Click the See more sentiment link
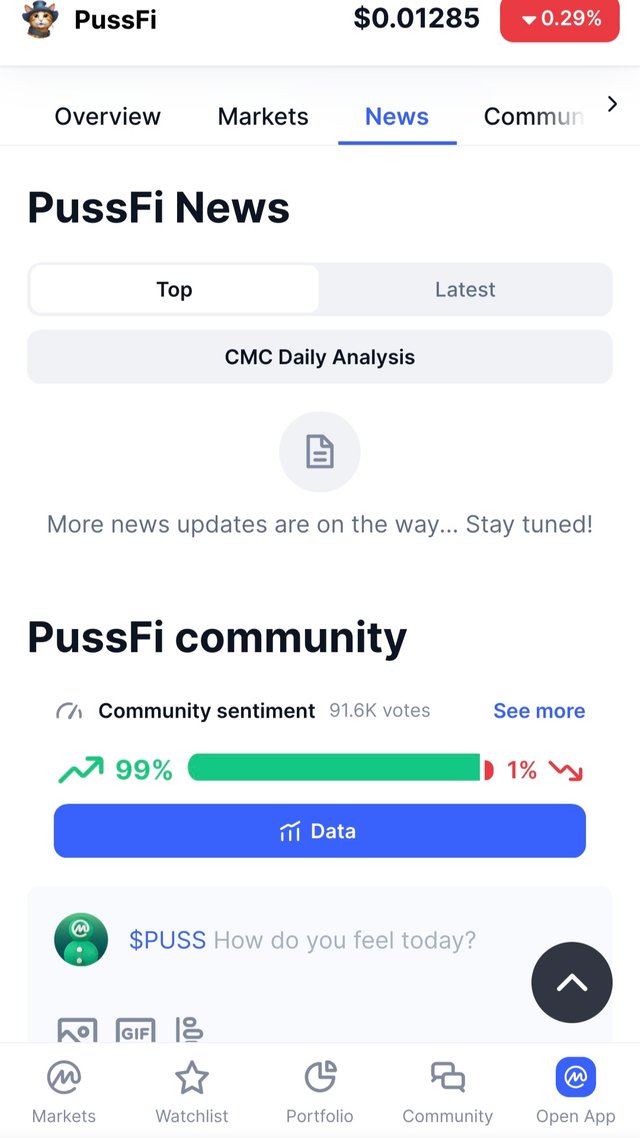 coord(539,711)
